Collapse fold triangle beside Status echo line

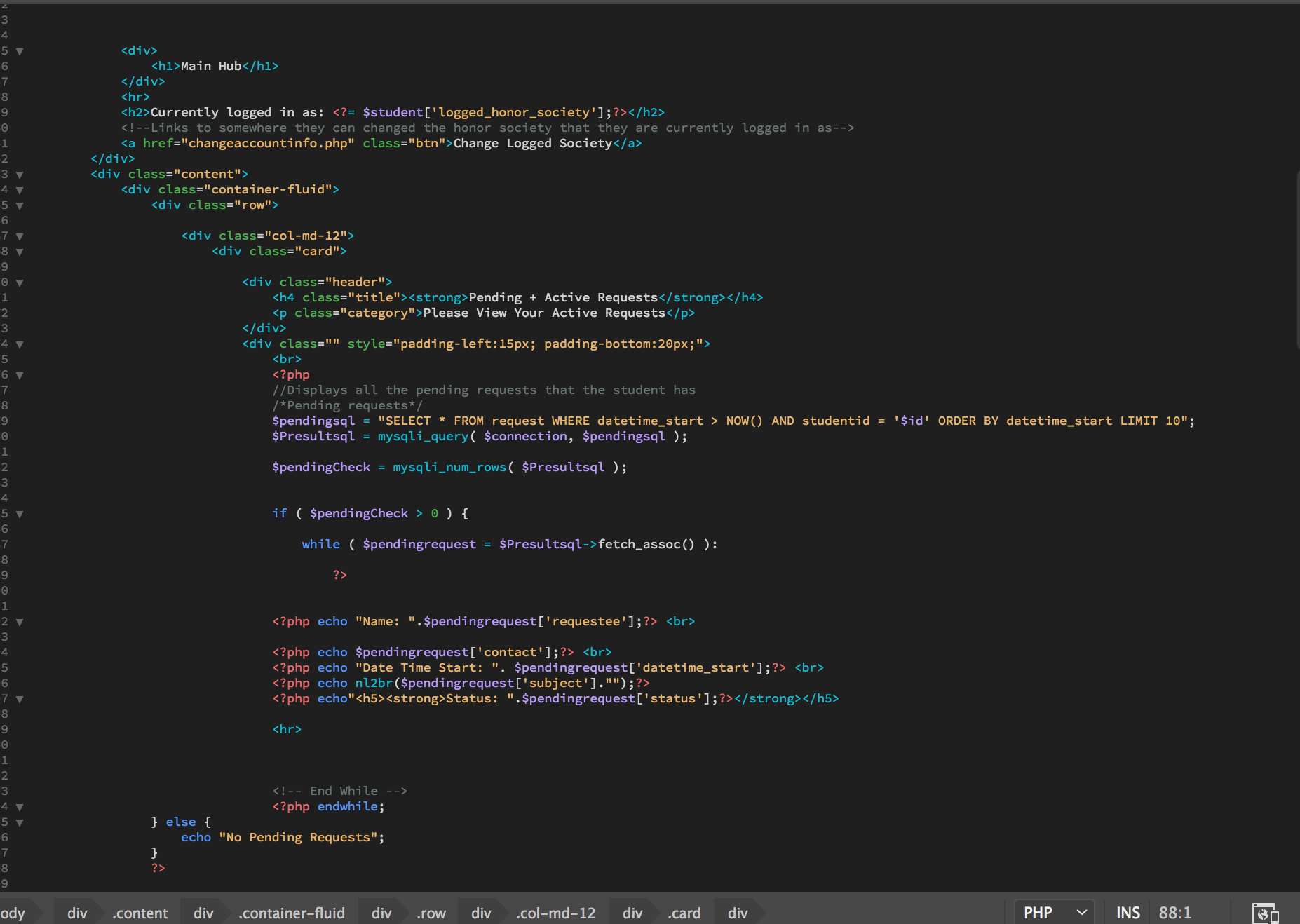click(20, 699)
